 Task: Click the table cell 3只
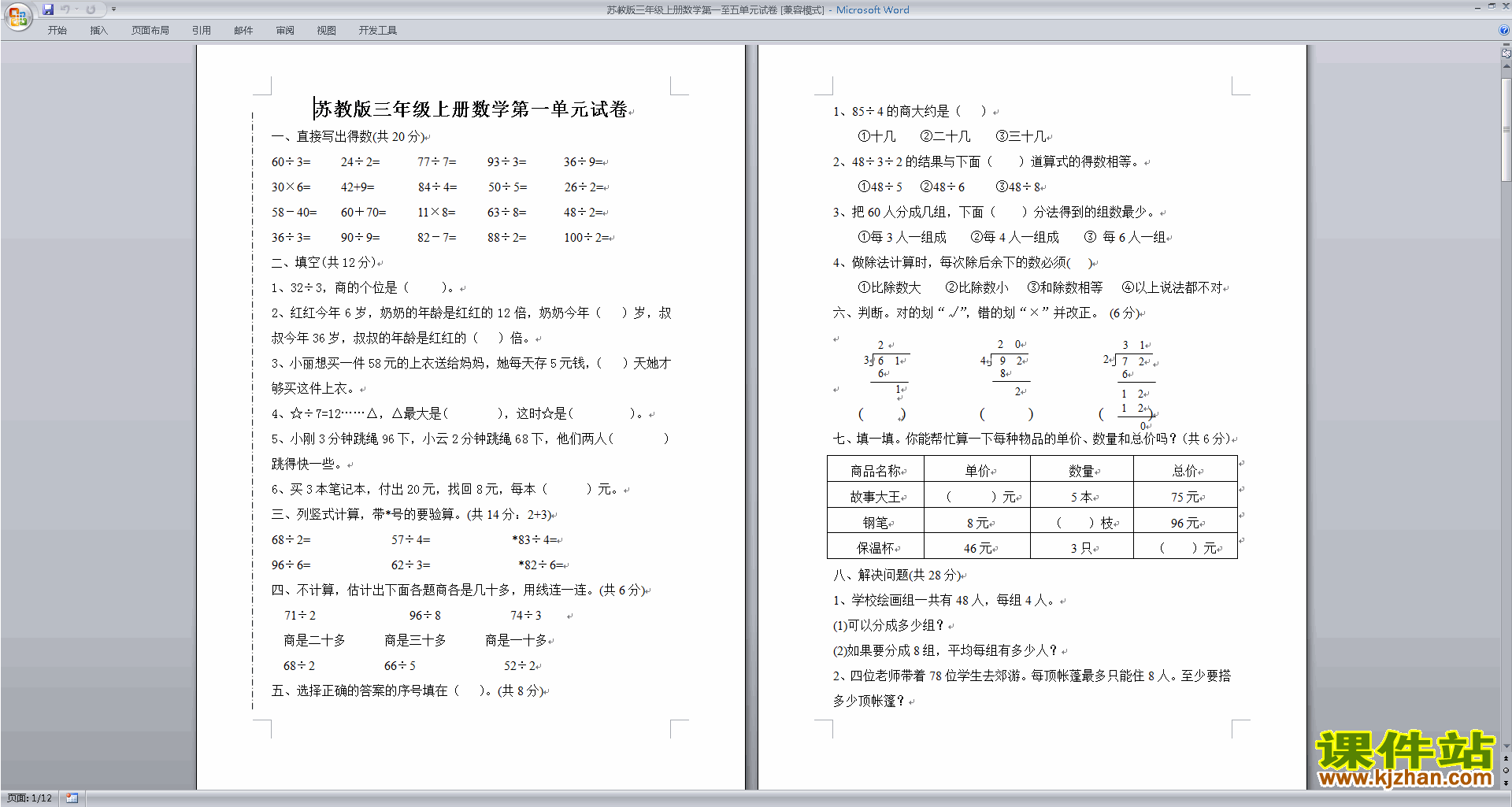[x=1080, y=548]
